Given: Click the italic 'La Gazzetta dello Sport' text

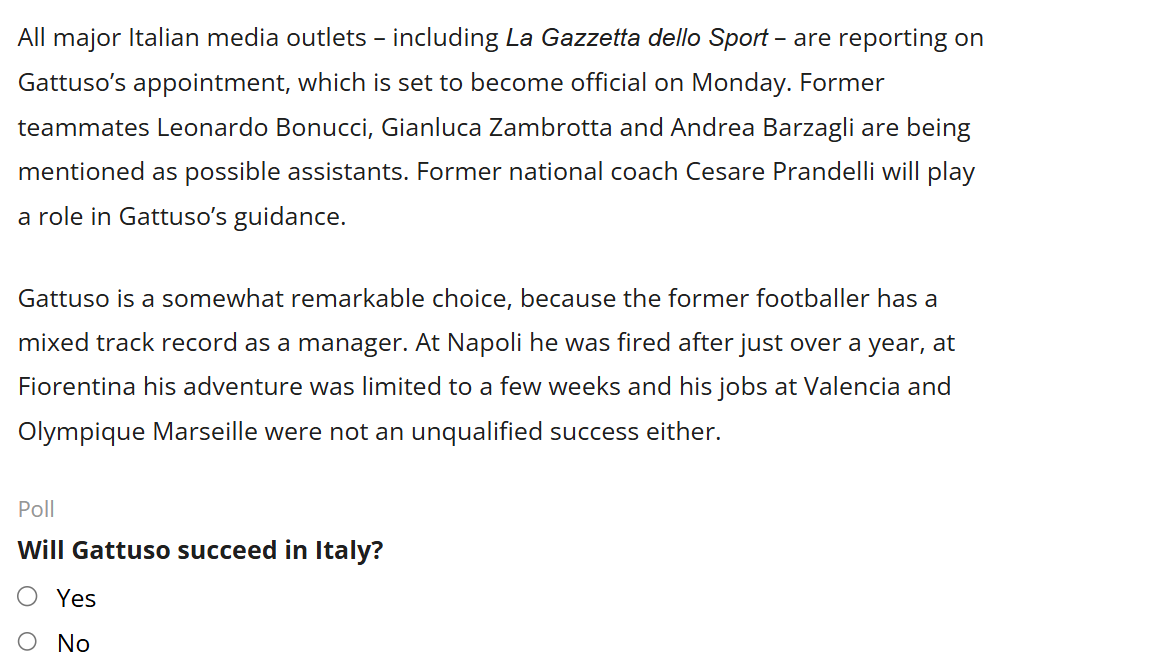Looking at the screenshot, I should (637, 38).
